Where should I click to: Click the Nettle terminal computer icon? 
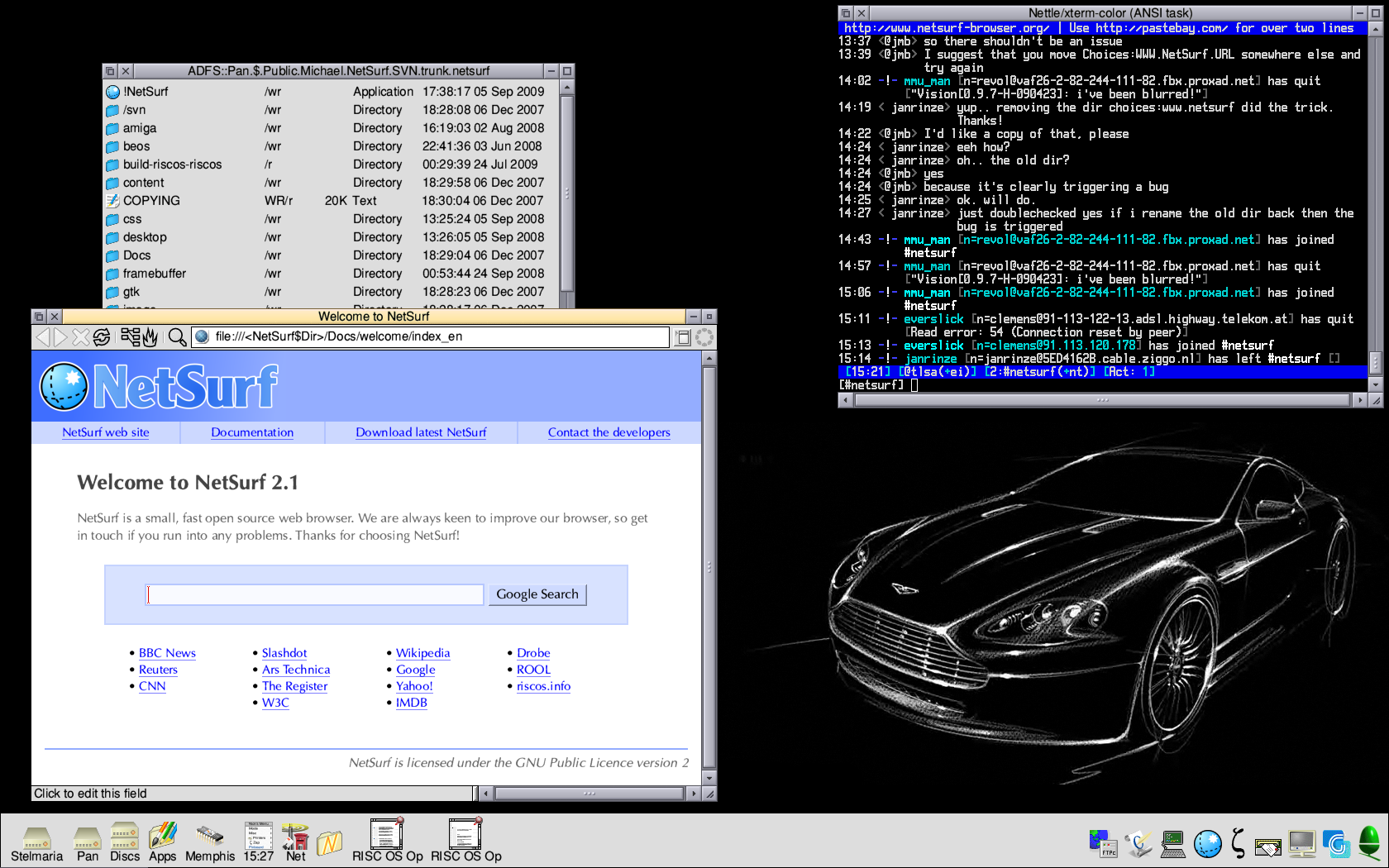(1172, 843)
